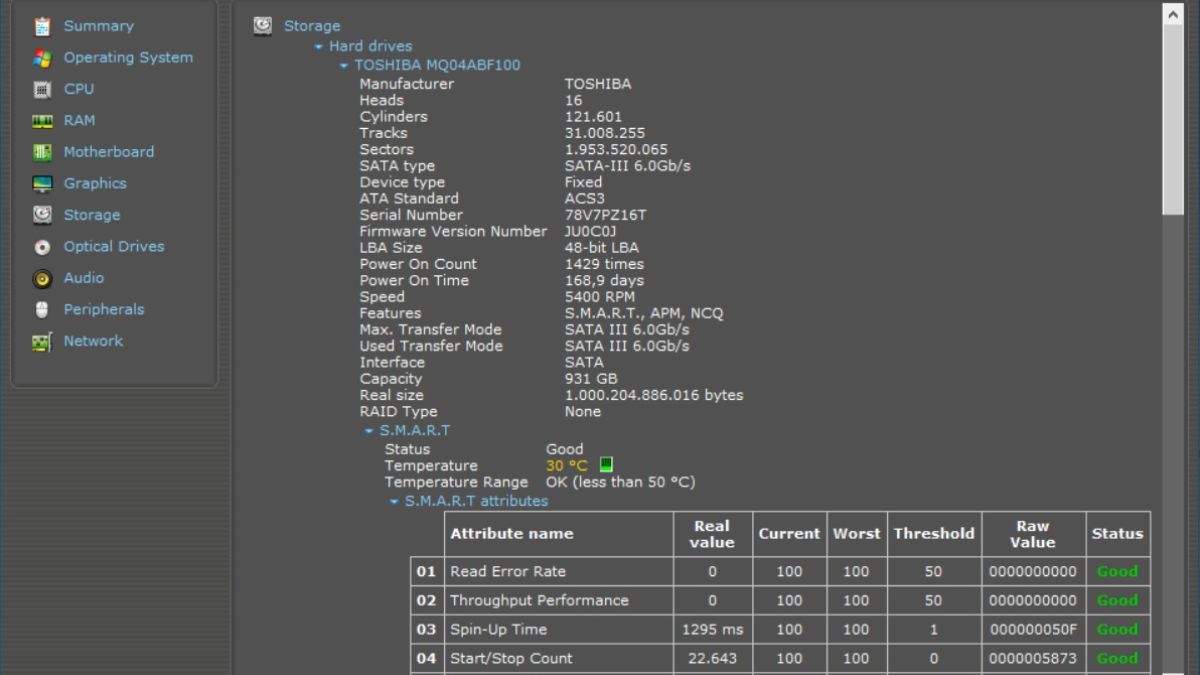Click the Summary clipboard icon
Viewport: 1200px width, 675px height.
42,26
